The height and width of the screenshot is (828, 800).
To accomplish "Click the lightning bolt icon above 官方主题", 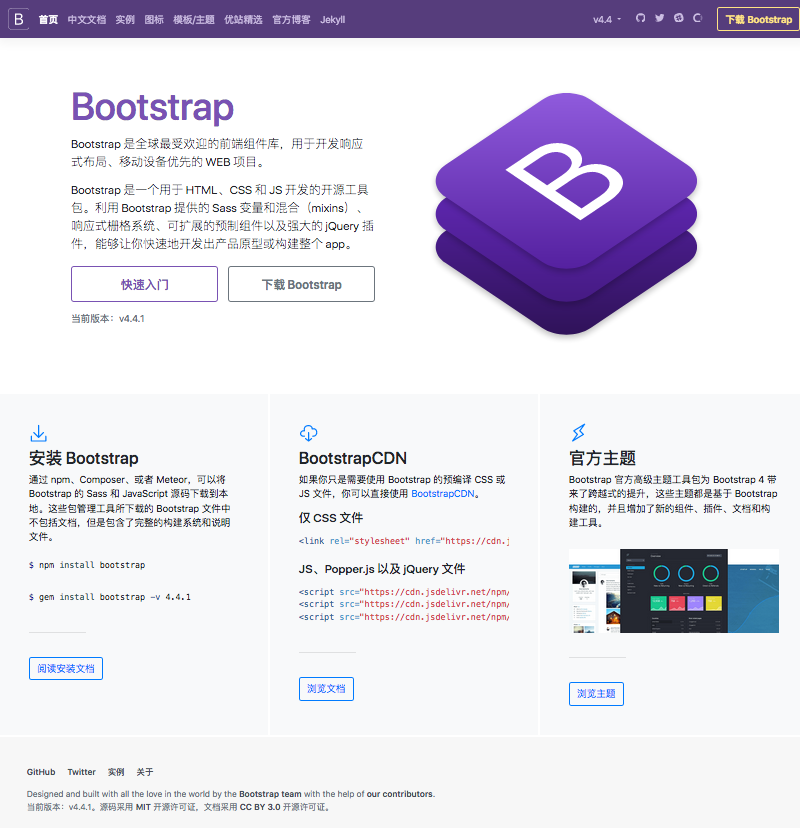I will (x=578, y=432).
